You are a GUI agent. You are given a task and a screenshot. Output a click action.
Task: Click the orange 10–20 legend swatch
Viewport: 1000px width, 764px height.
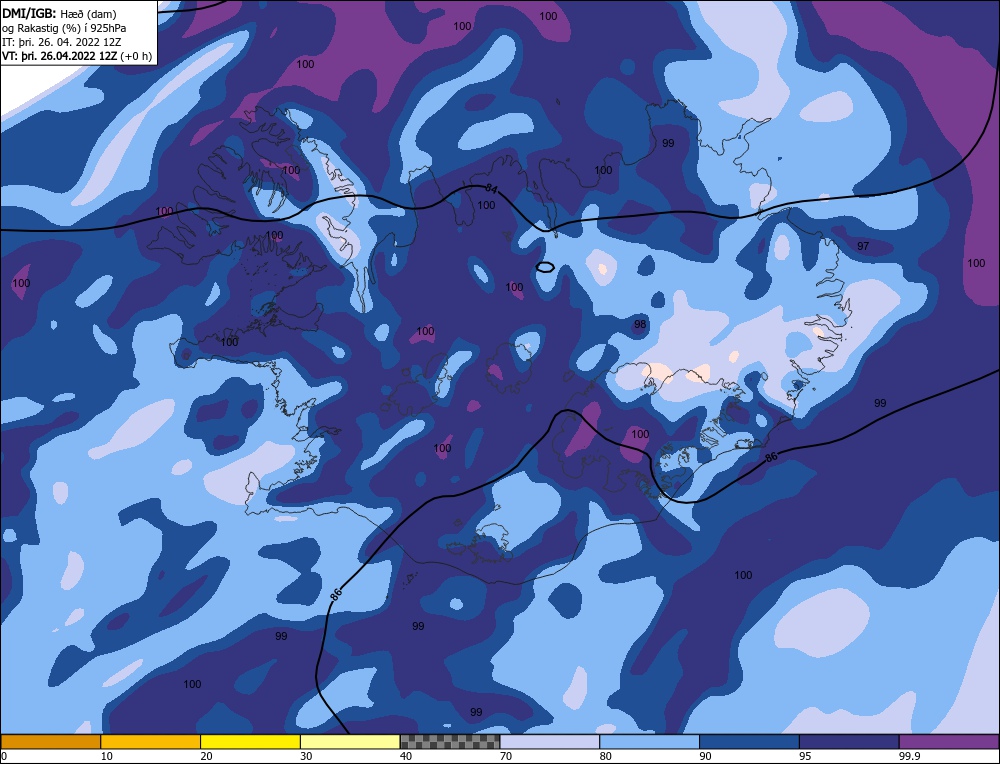point(151,742)
